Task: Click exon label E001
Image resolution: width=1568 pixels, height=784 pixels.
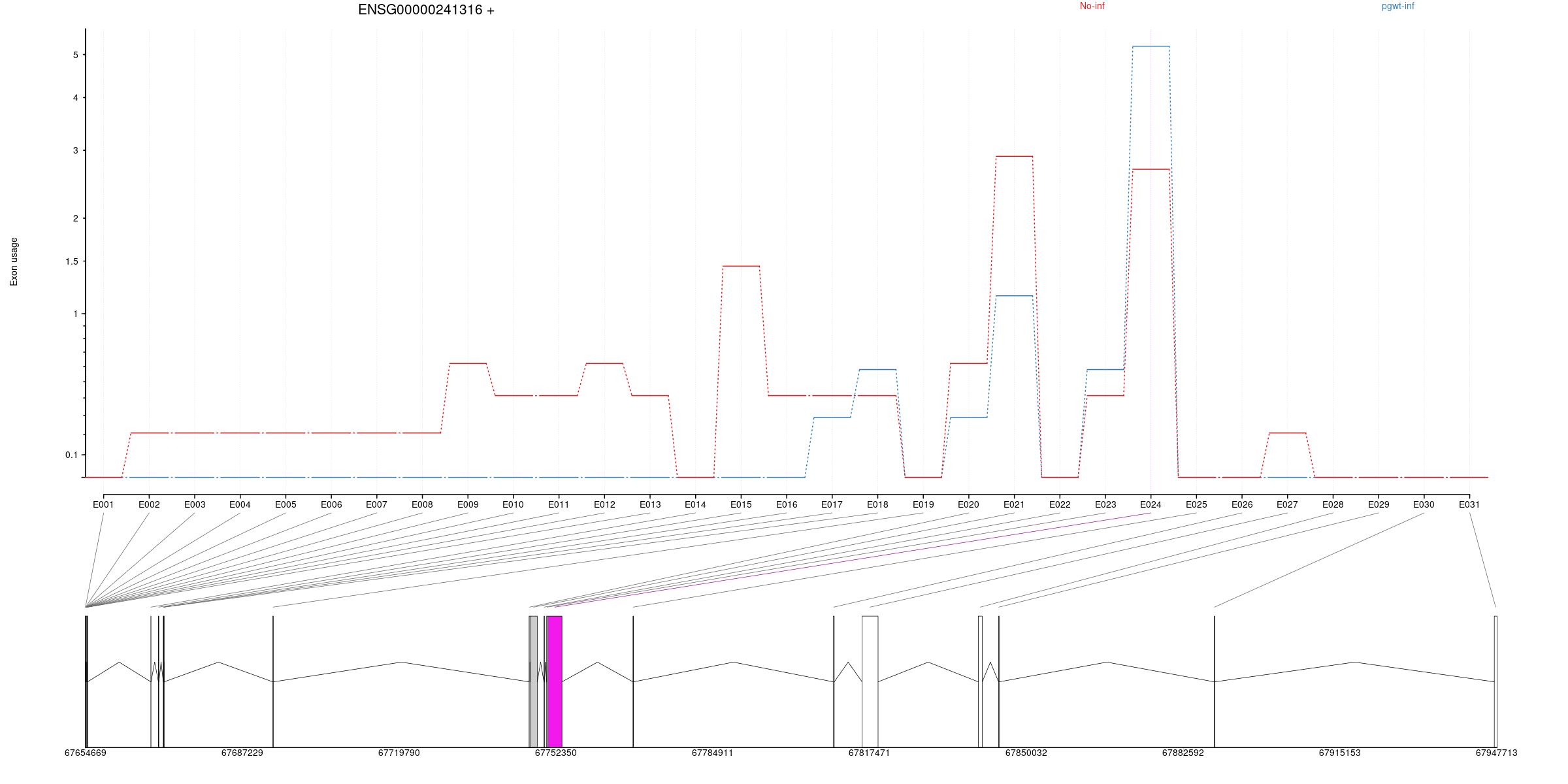Action: (103, 504)
